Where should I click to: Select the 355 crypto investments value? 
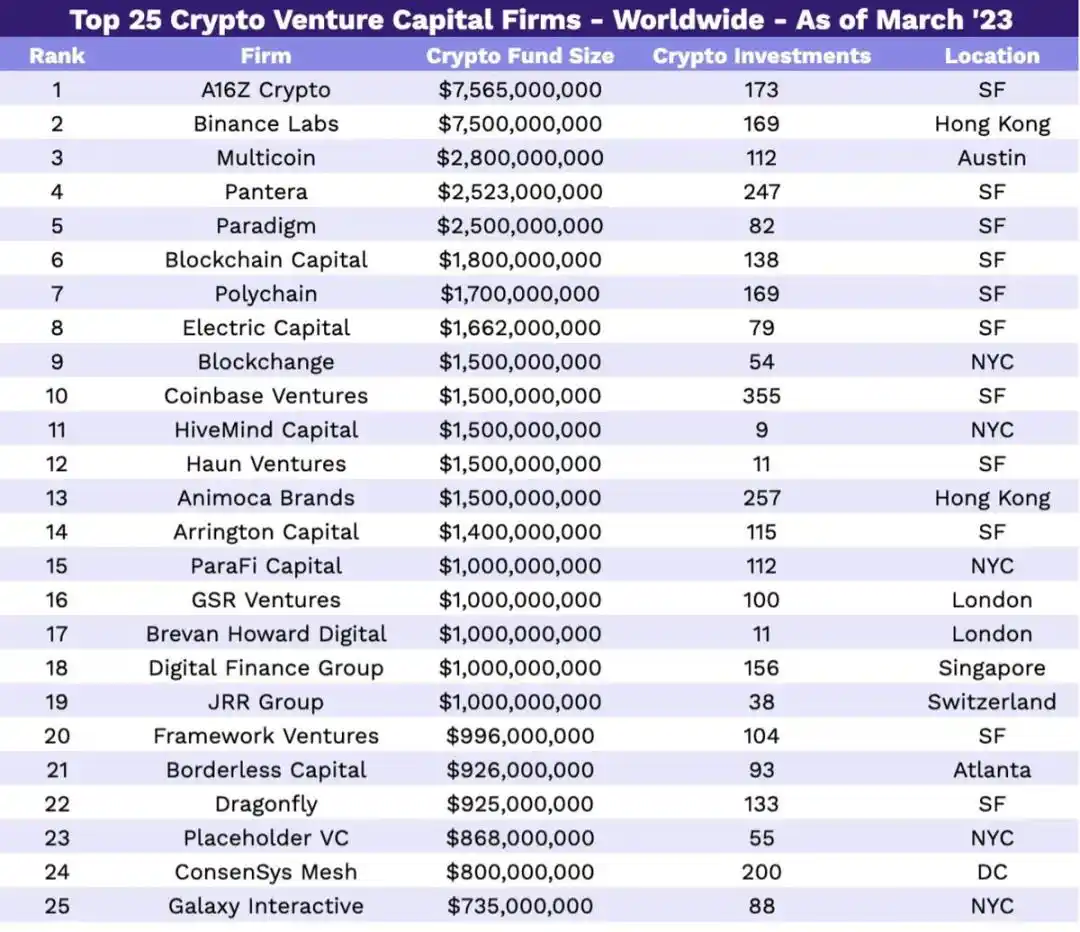coord(761,396)
